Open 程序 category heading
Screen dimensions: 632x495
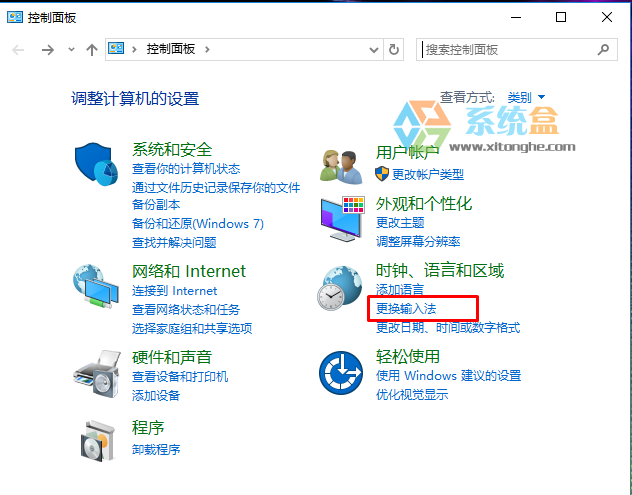click(148, 428)
